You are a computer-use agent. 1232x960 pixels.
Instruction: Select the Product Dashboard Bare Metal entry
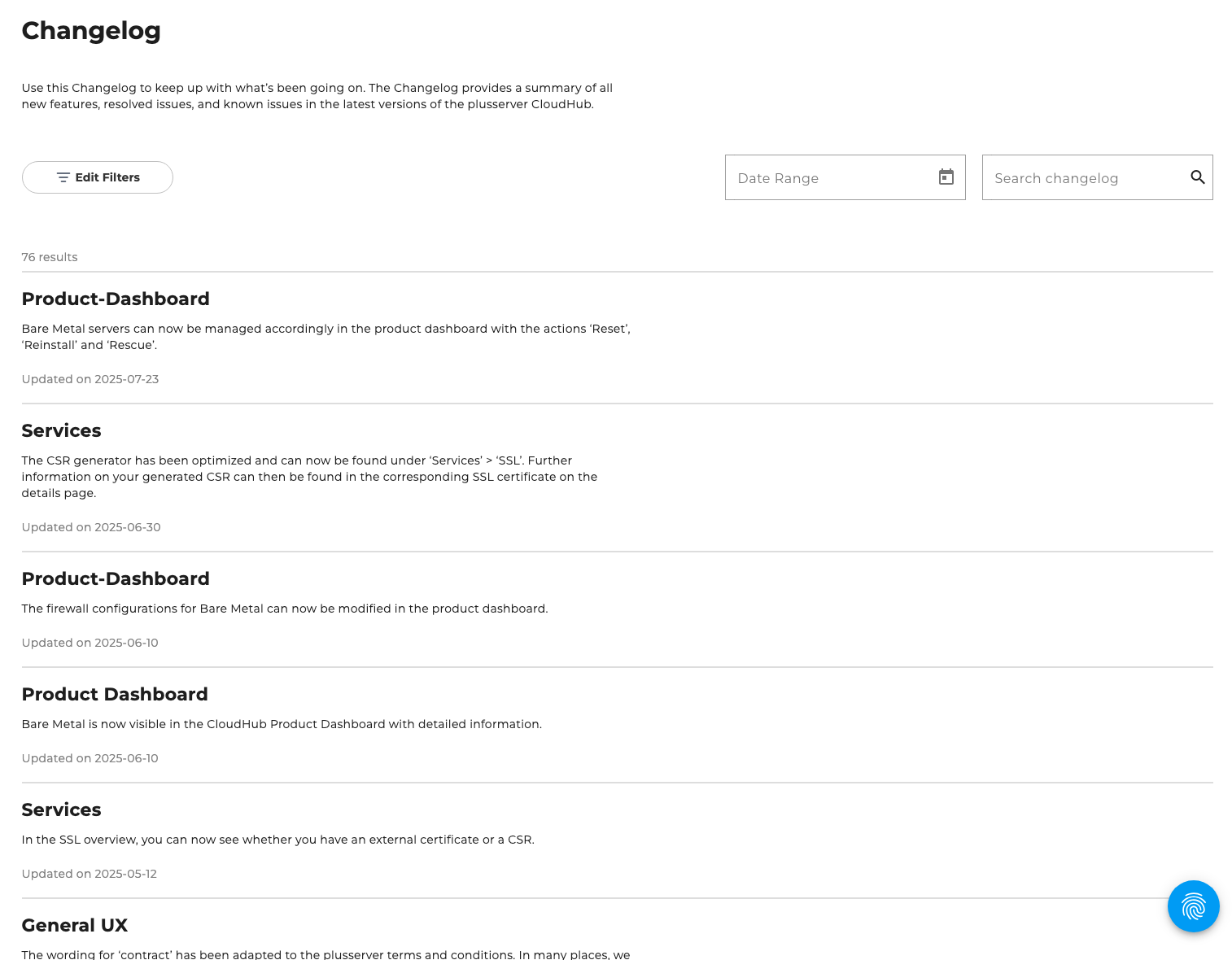click(115, 694)
